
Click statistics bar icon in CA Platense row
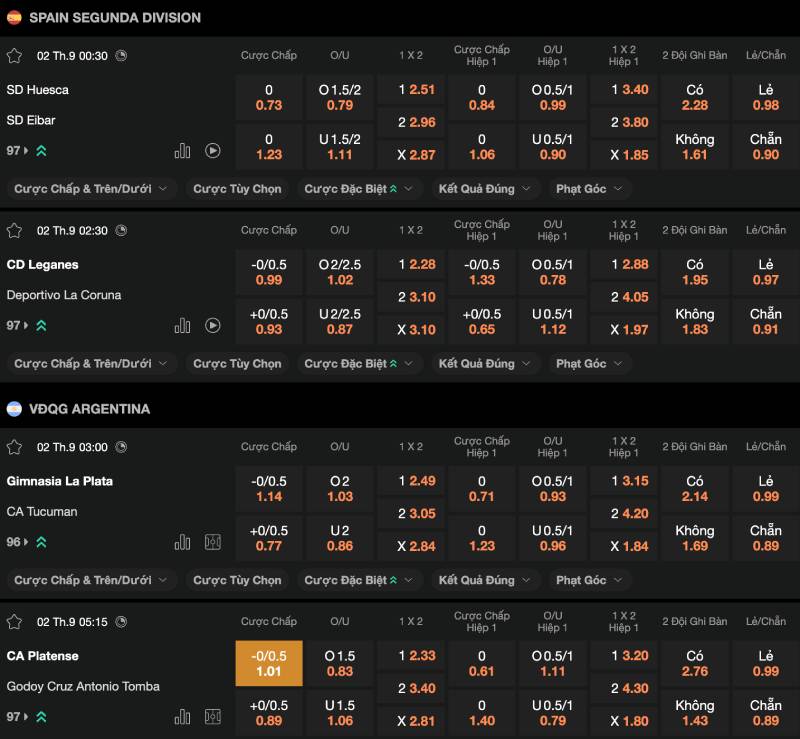click(182, 717)
